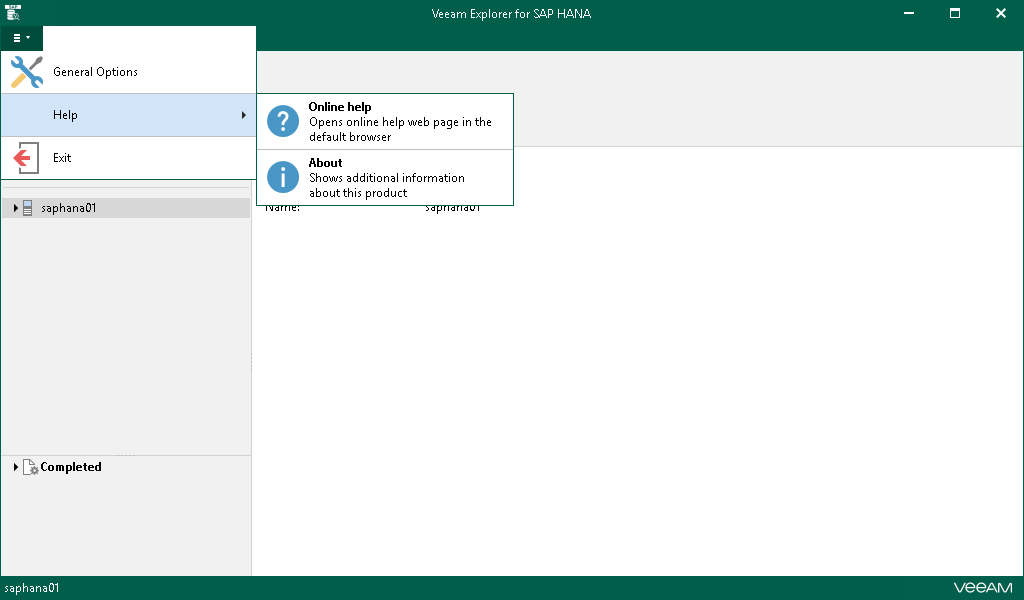Open General Options menu entry
The height and width of the screenshot is (600, 1024).
[x=129, y=72]
